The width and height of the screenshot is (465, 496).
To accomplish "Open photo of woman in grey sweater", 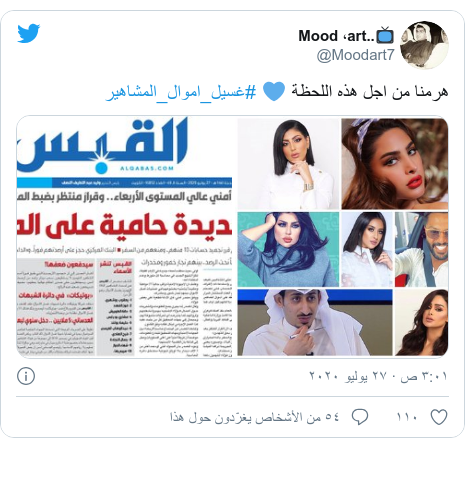I will pyautogui.click(x=288, y=249).
